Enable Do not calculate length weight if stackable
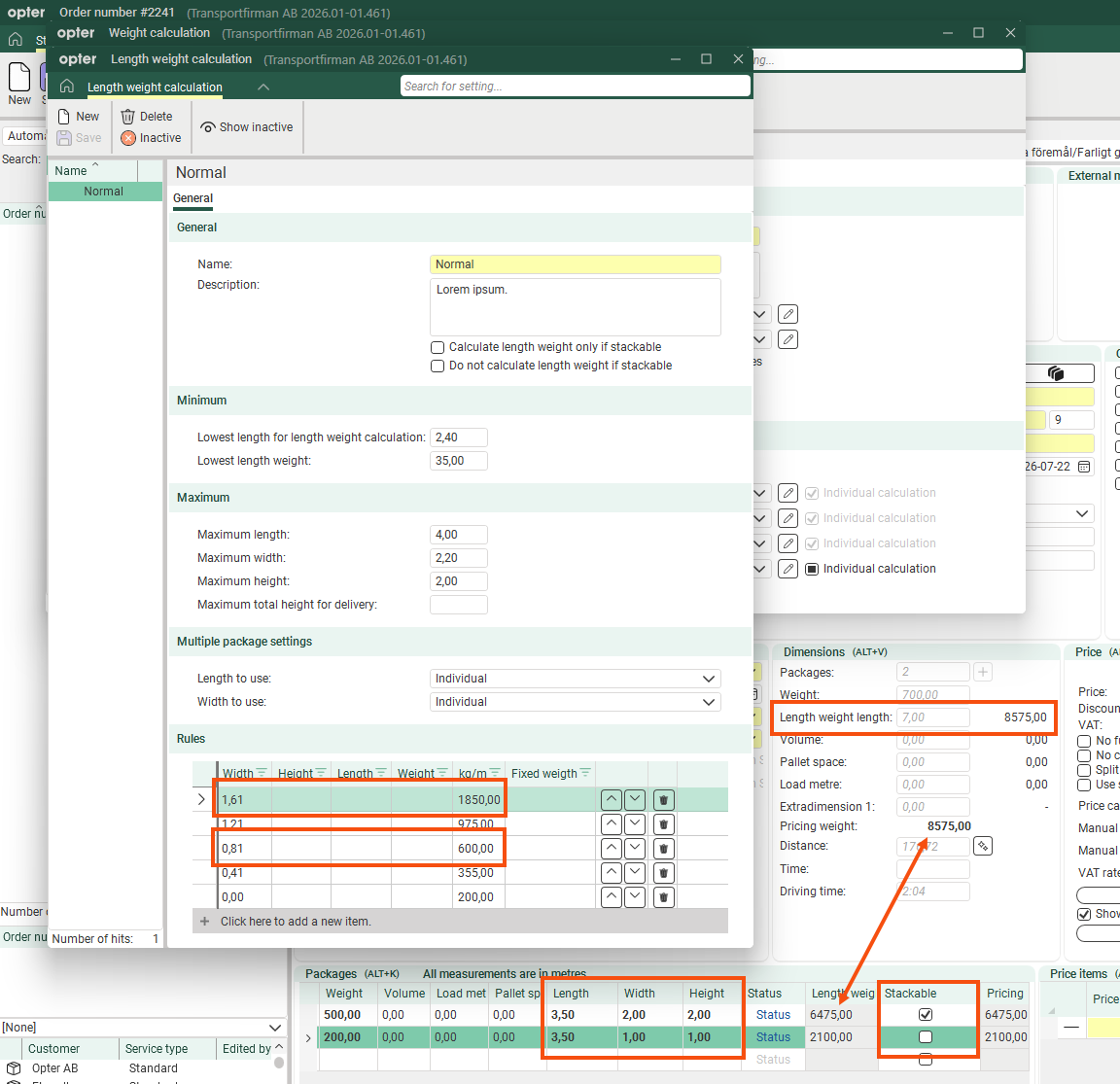This screenshot has width=1120, height=1084. click(437, 366)
